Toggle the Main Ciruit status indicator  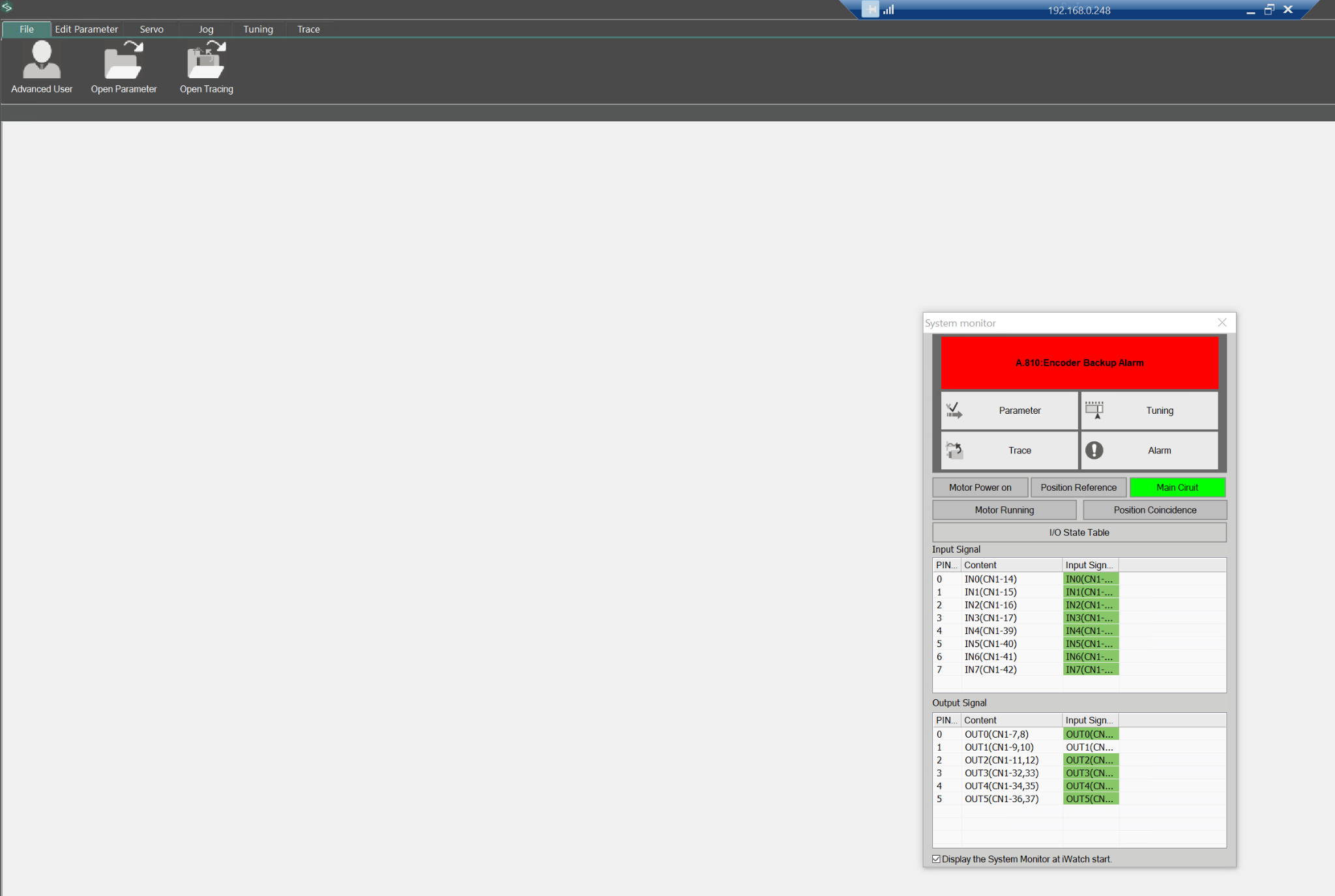click(x=1177, y=487)
